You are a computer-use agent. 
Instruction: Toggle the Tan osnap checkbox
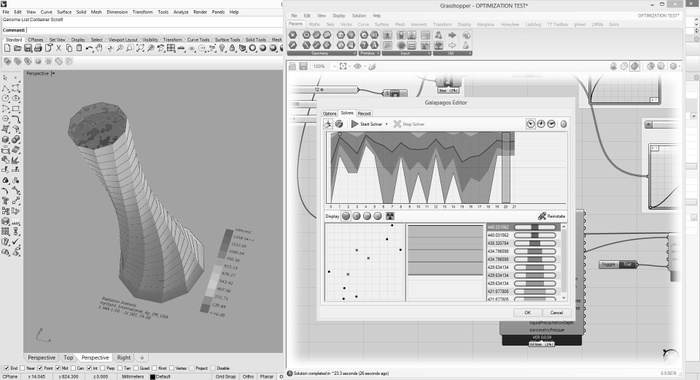(120, 368)
